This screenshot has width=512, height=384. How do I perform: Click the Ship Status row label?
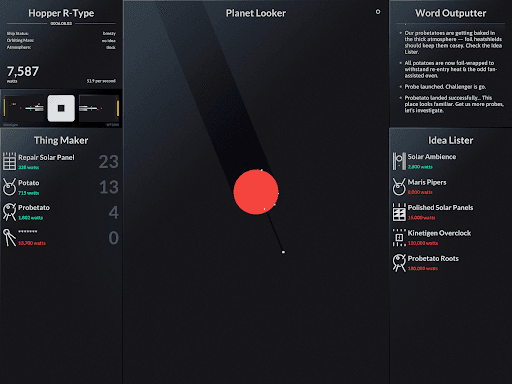(x=18, y=33)
